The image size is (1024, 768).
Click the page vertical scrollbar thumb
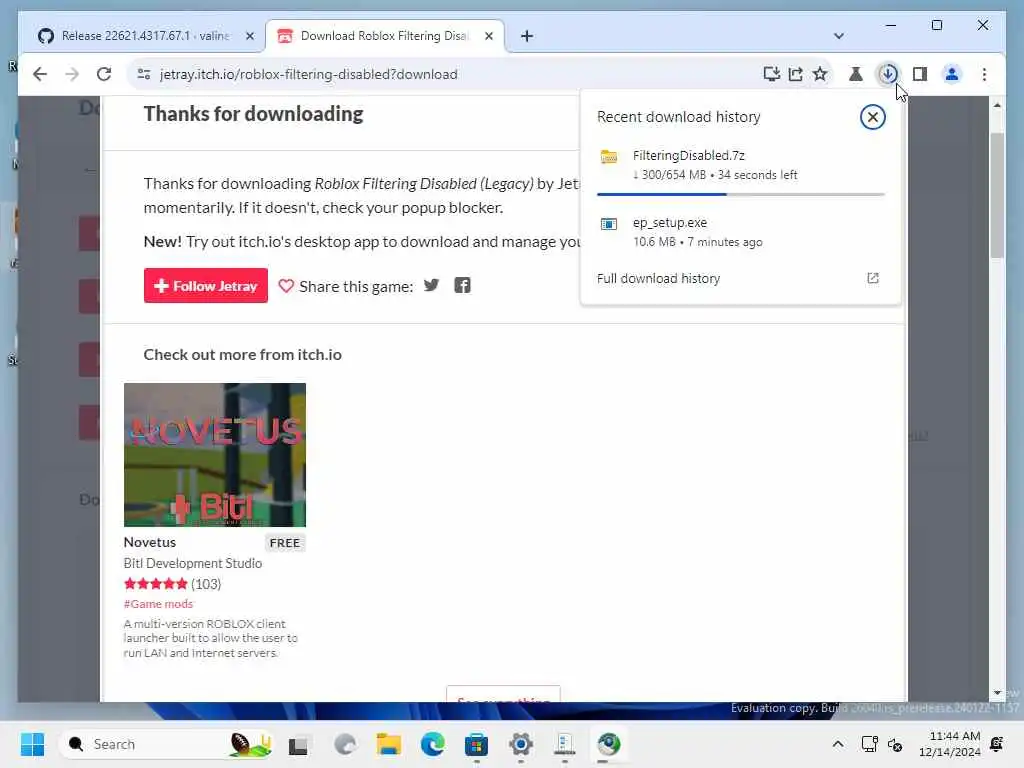(x=997, y=195)
